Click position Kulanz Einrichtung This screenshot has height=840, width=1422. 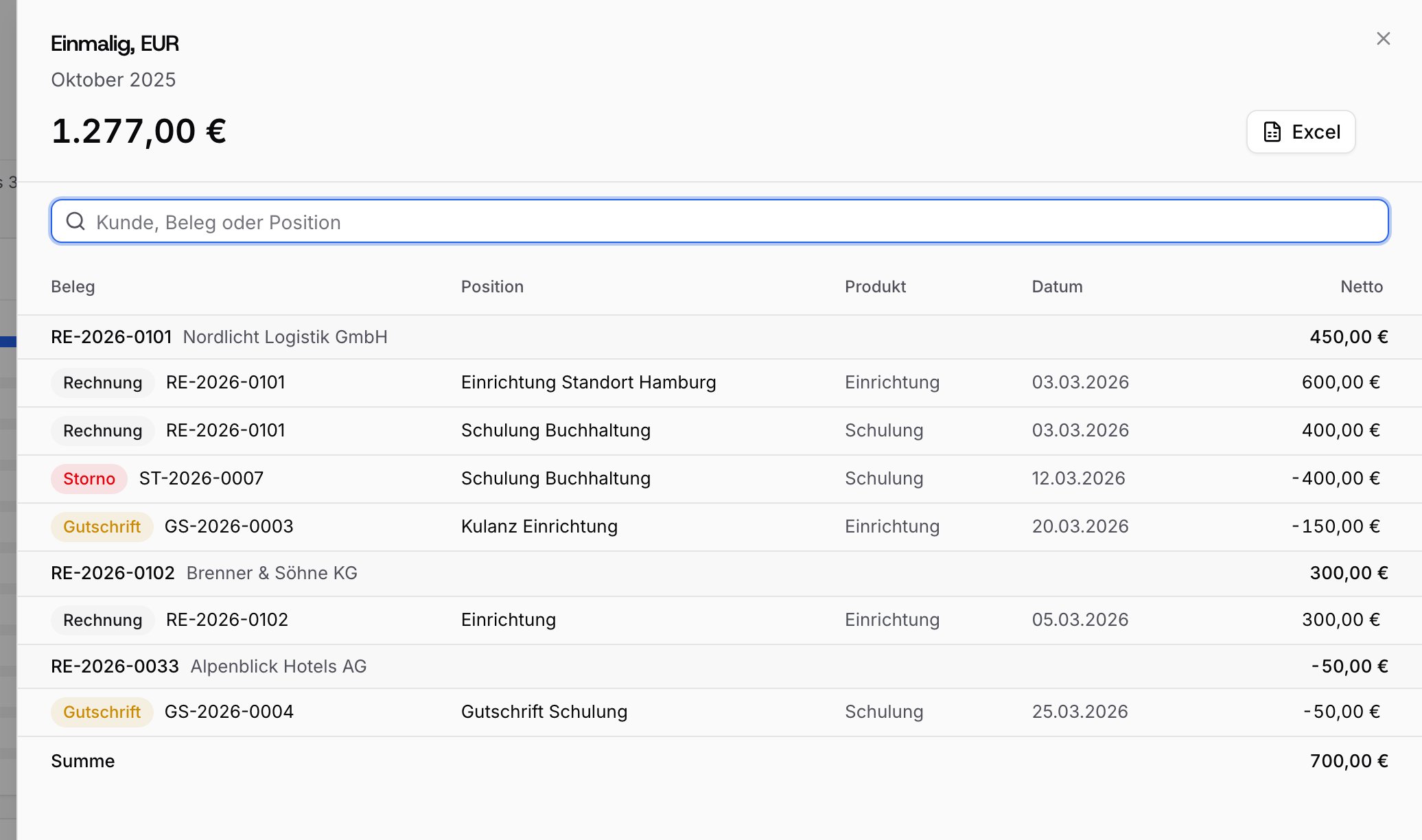point(539,526)
